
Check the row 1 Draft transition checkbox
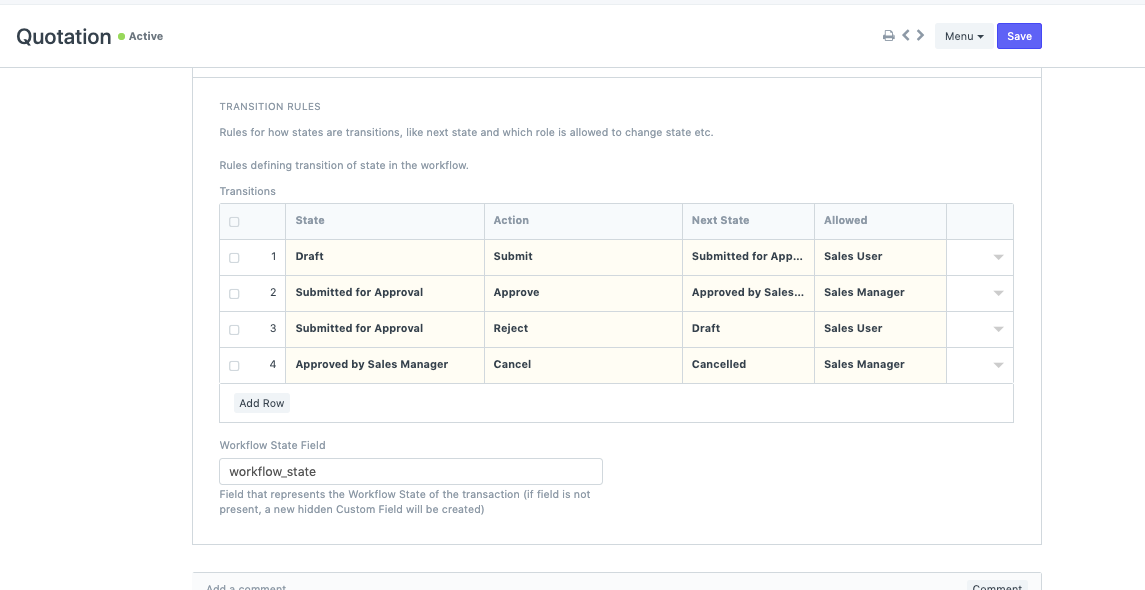coord(234,257)
